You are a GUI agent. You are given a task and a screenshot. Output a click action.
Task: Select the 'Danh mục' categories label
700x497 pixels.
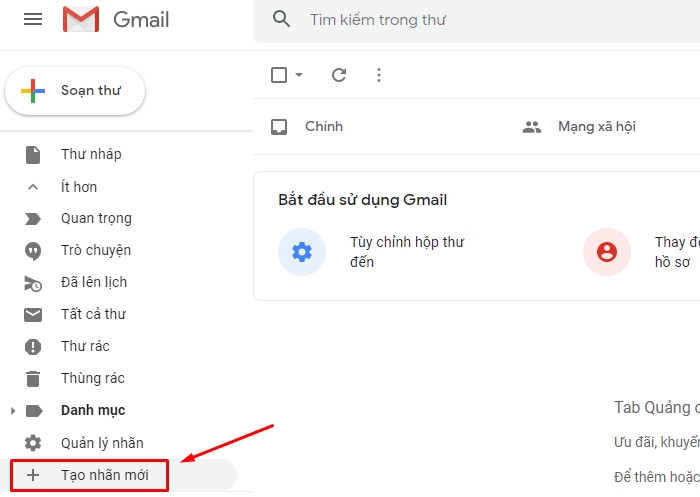93,410
